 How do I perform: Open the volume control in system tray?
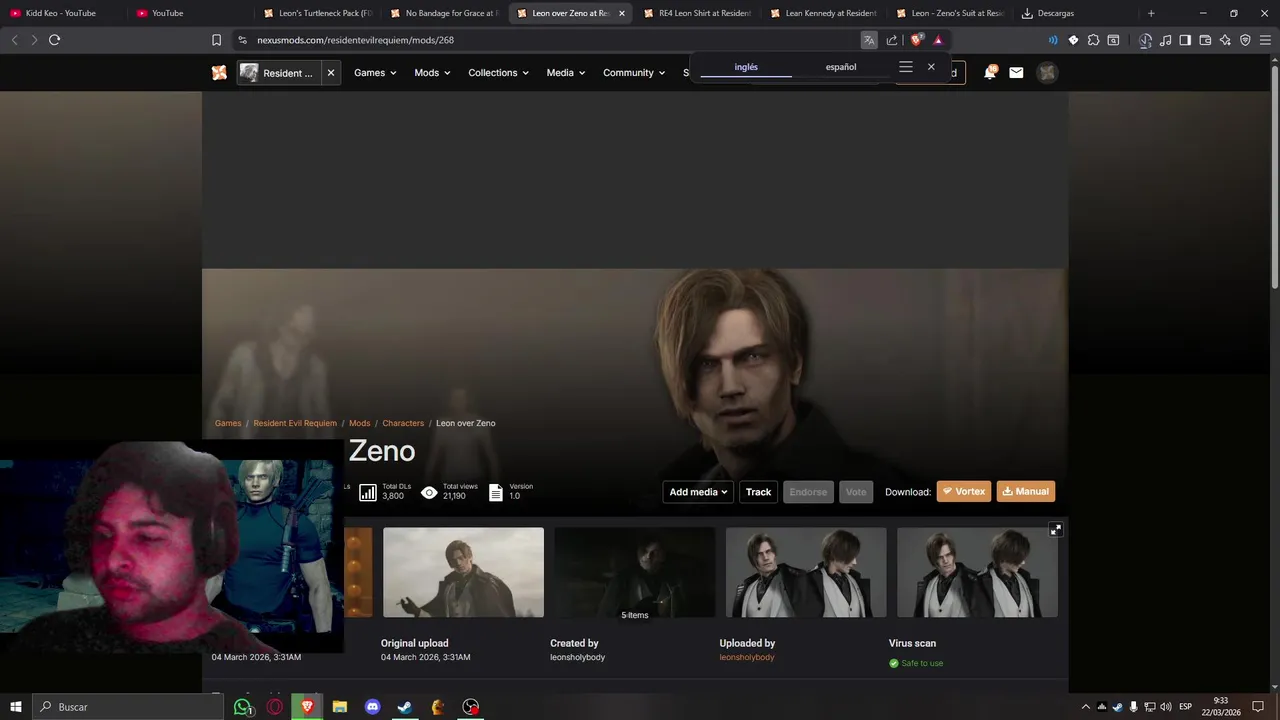coord(1166,707)
